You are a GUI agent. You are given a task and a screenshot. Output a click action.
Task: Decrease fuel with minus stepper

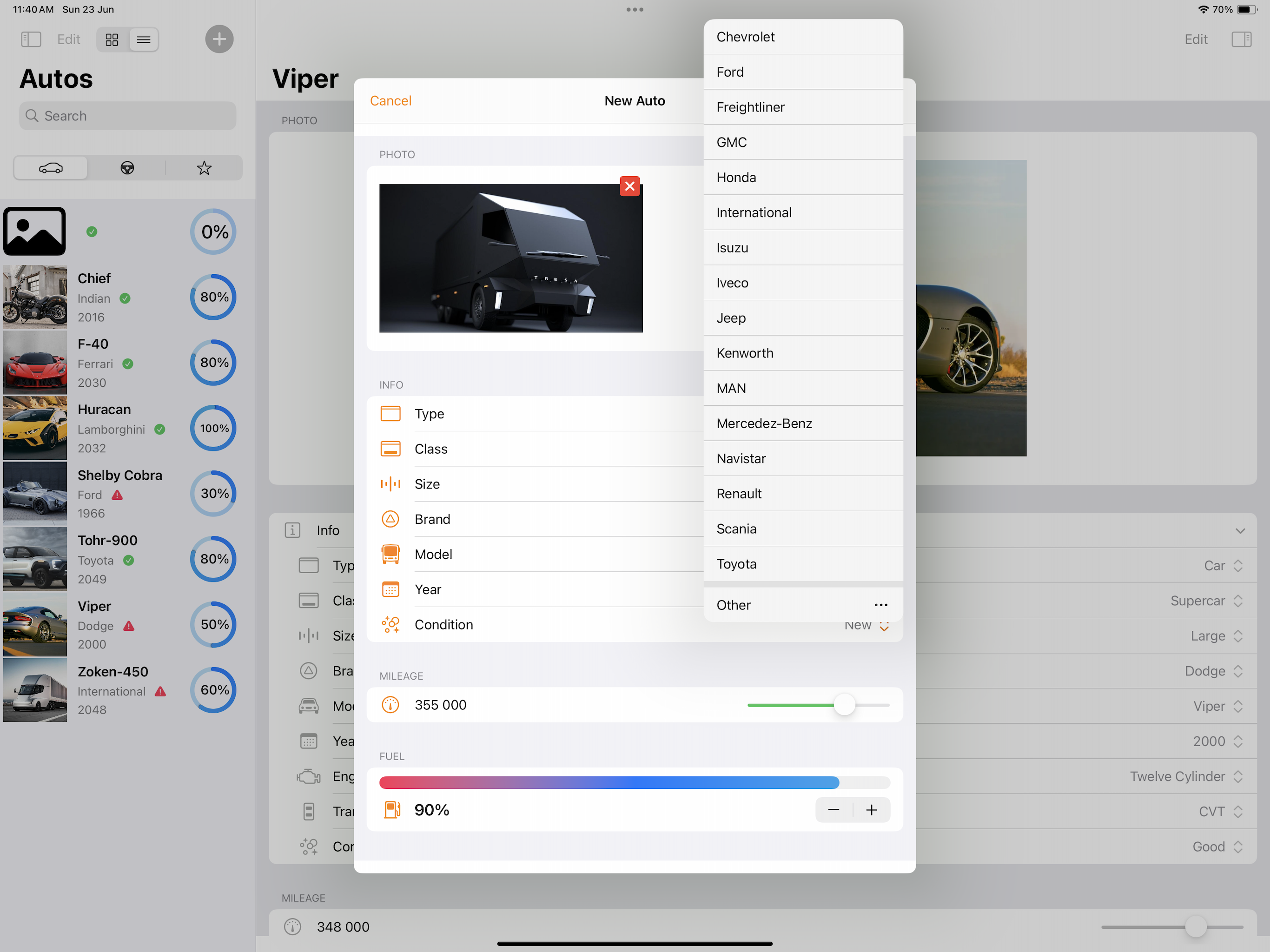pyautogui.click(x=833, y=810)
